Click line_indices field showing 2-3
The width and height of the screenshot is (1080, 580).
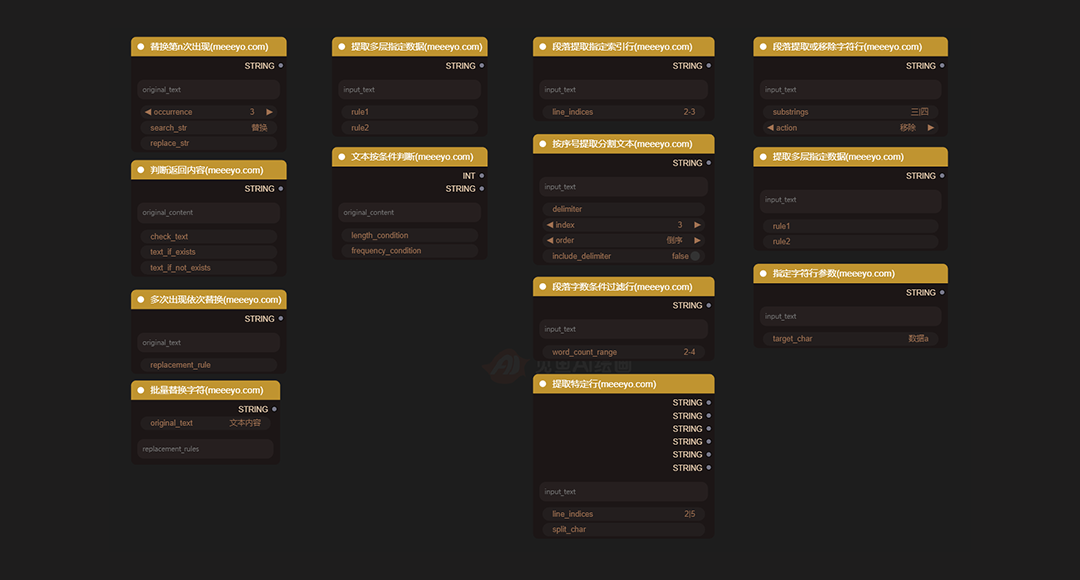pos(623,112)
